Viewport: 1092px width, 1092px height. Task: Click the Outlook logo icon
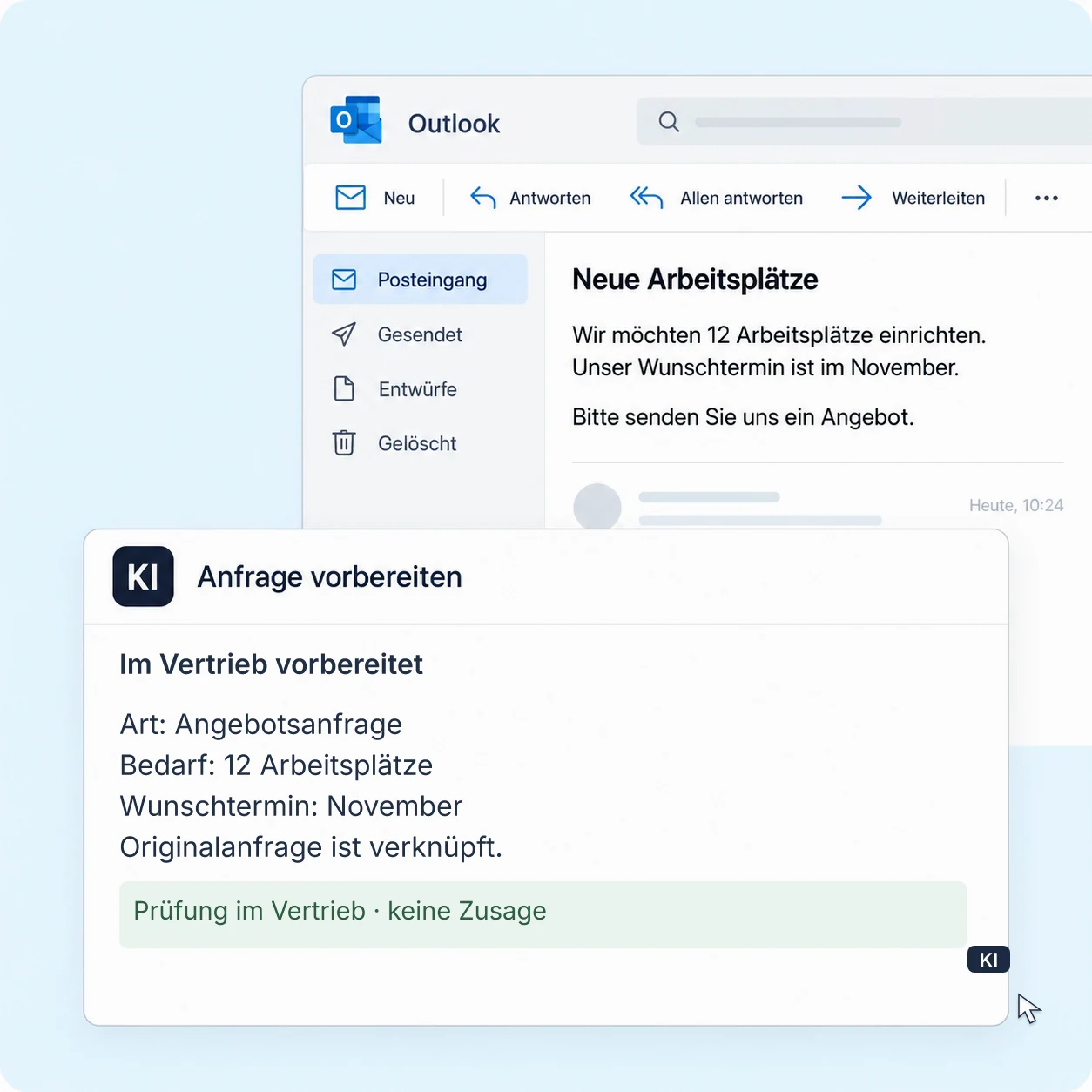[356, 120]
